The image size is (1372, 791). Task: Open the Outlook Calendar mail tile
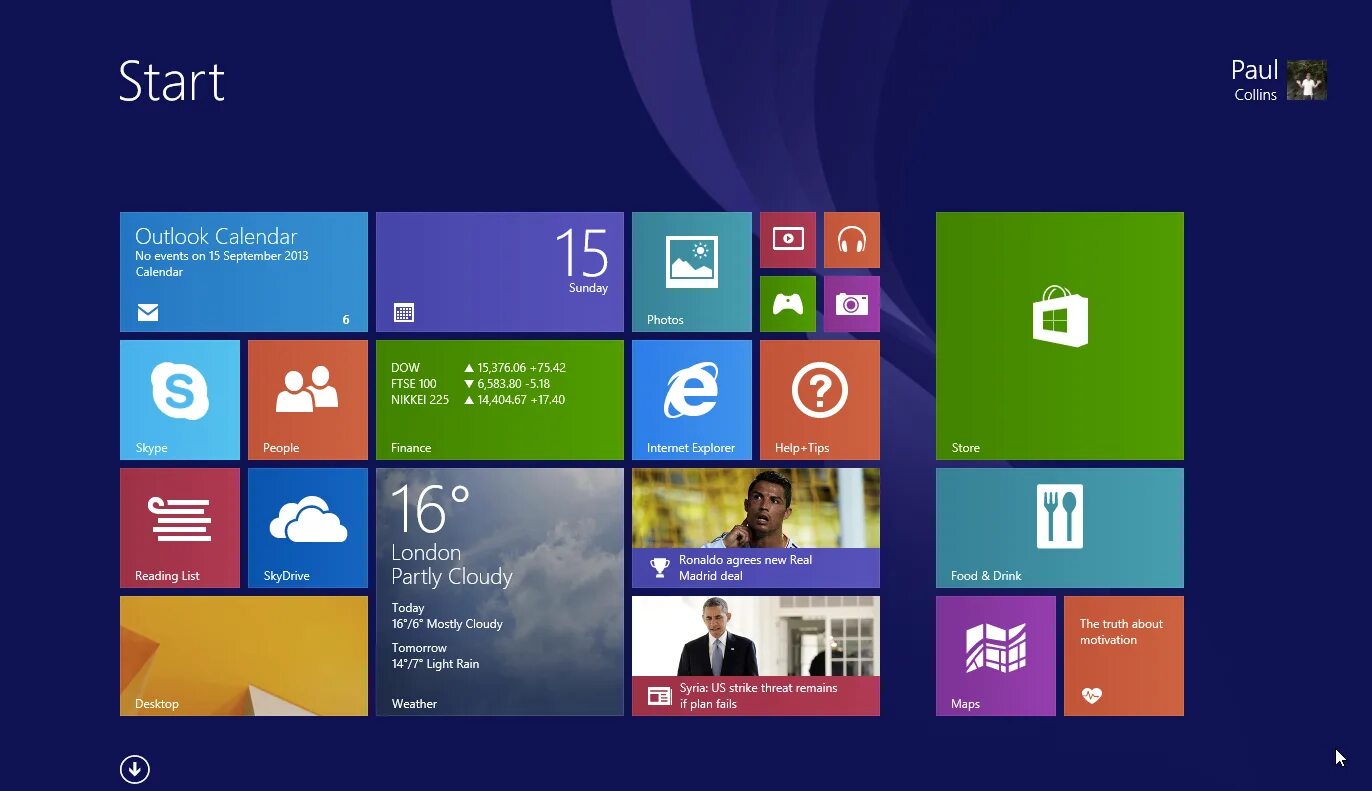244,272
